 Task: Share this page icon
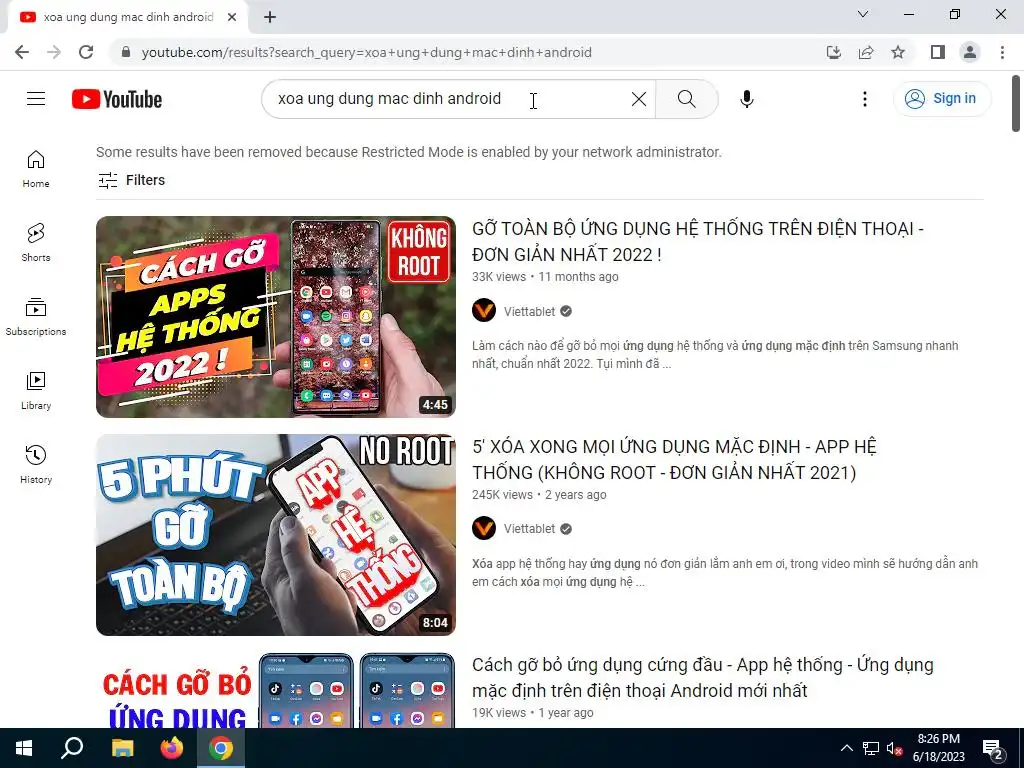pos(866,52)
